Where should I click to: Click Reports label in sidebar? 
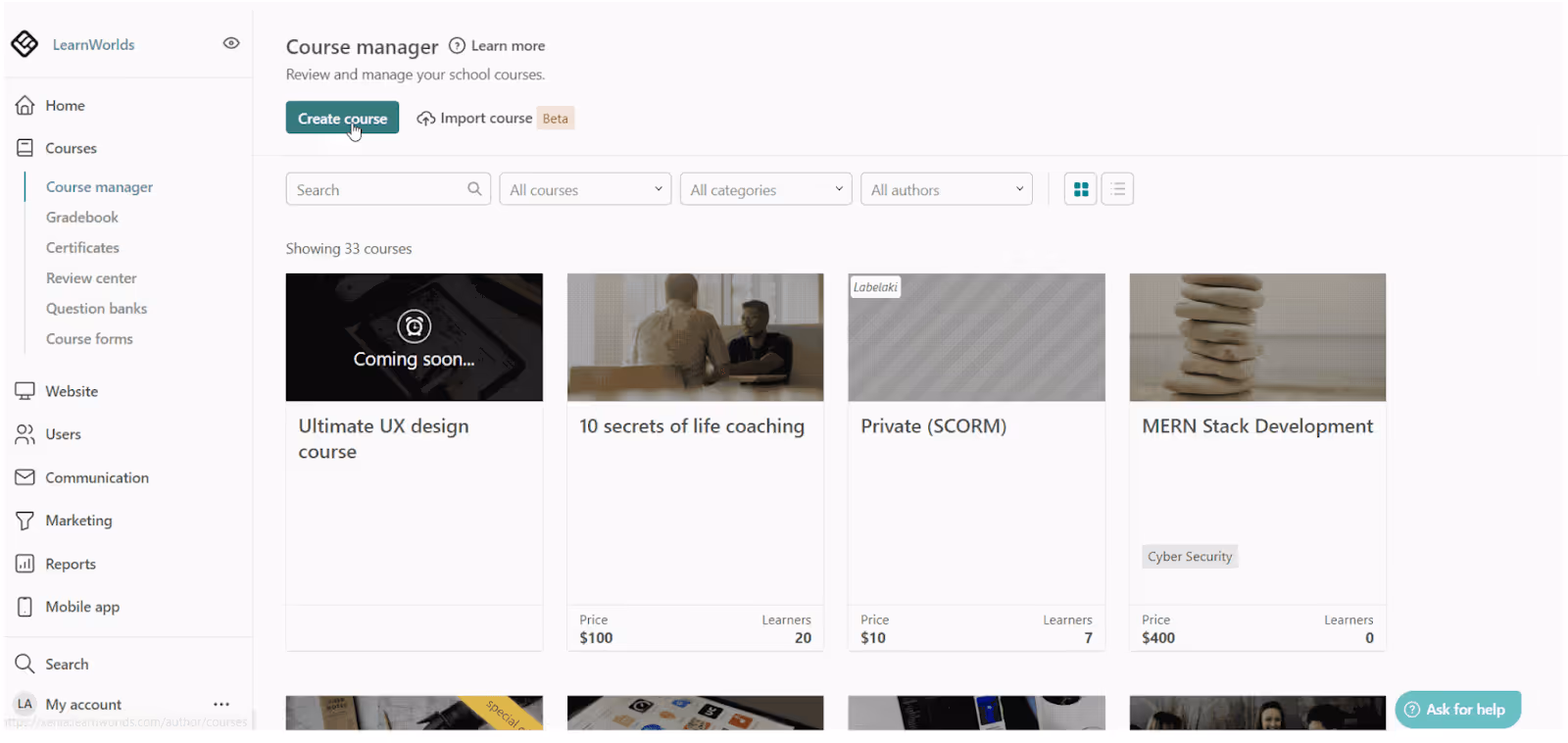[71, 564]
